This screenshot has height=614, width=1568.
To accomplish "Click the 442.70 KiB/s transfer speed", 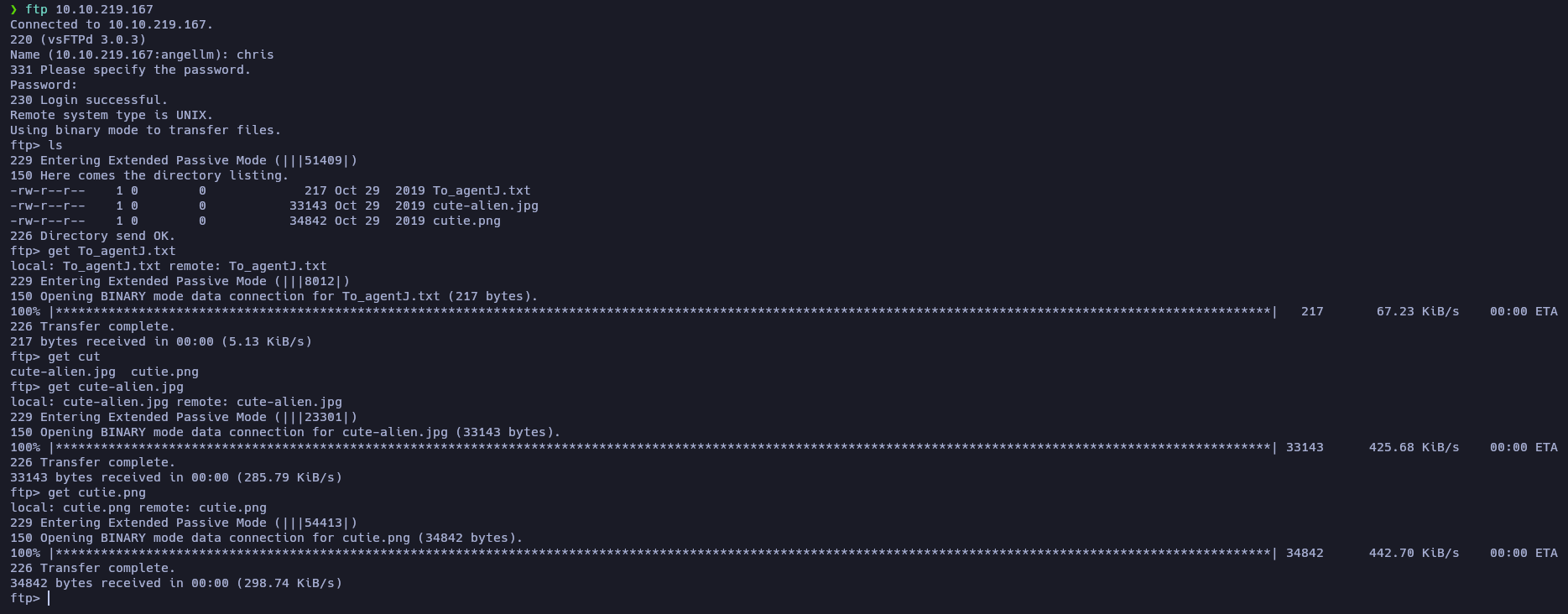I will [x=1414, y=553].
